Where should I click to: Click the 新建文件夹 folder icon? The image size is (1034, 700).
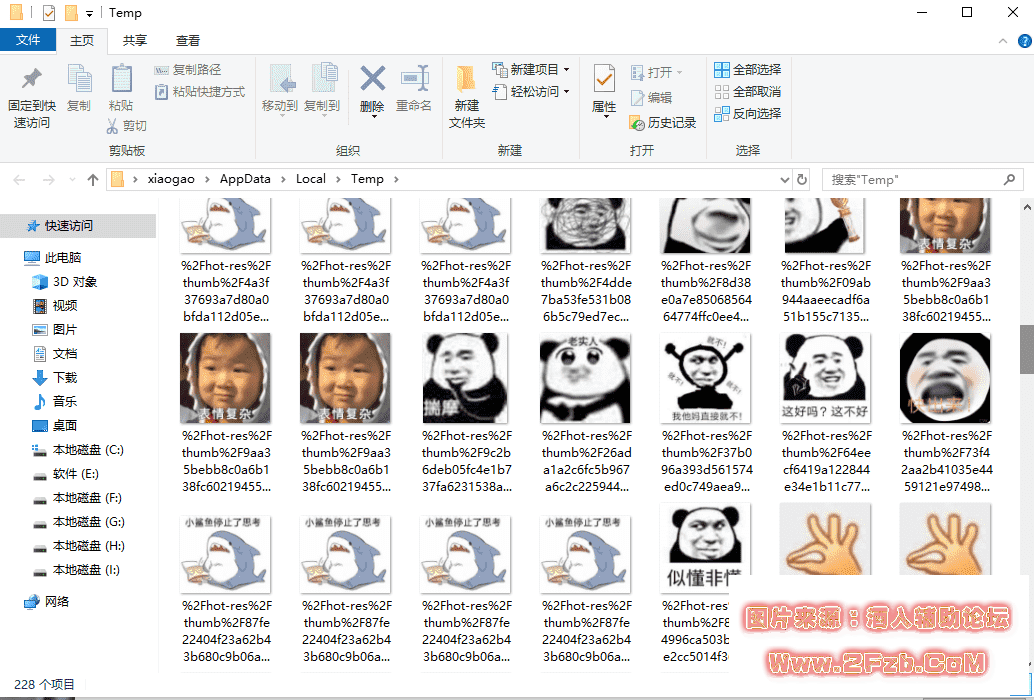click(x=466, y=79)
